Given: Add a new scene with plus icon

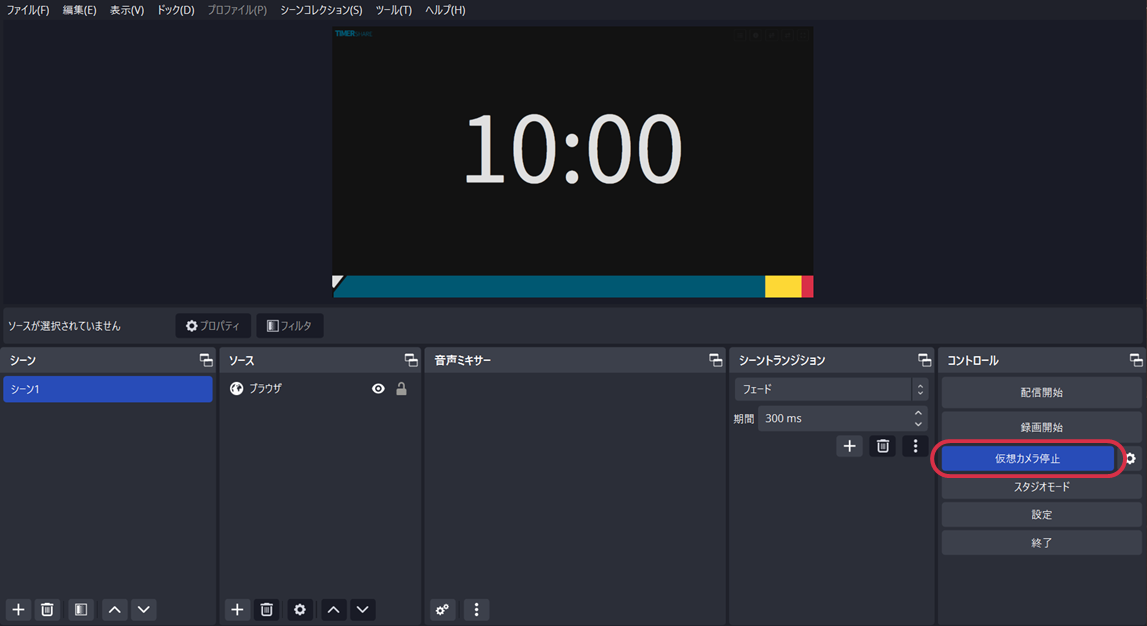Looking at the screenshot, I should [18, 609].
